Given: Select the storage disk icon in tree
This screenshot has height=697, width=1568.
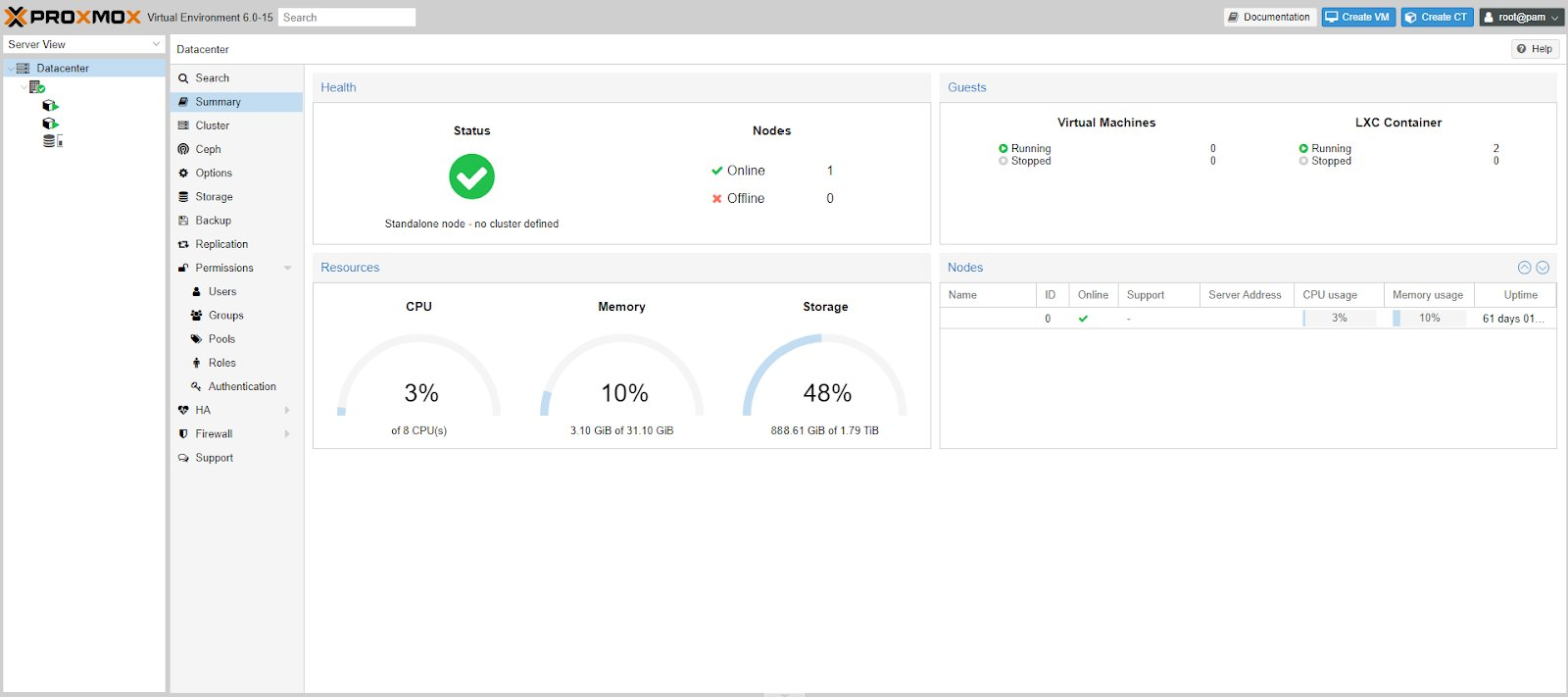Looking at the screenshot, I should tap(53, 141).
